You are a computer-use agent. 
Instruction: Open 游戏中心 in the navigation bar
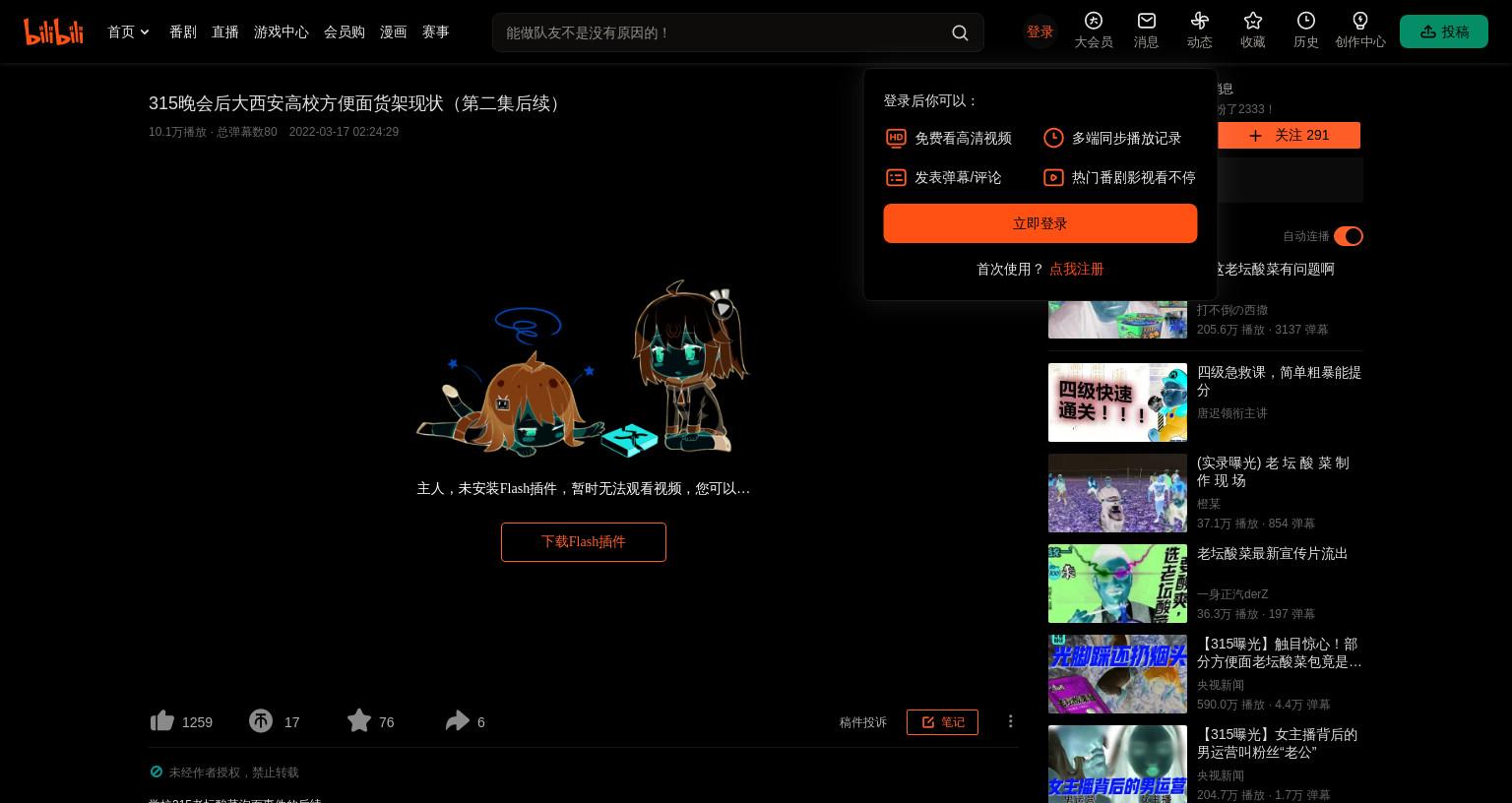point(282,32)
